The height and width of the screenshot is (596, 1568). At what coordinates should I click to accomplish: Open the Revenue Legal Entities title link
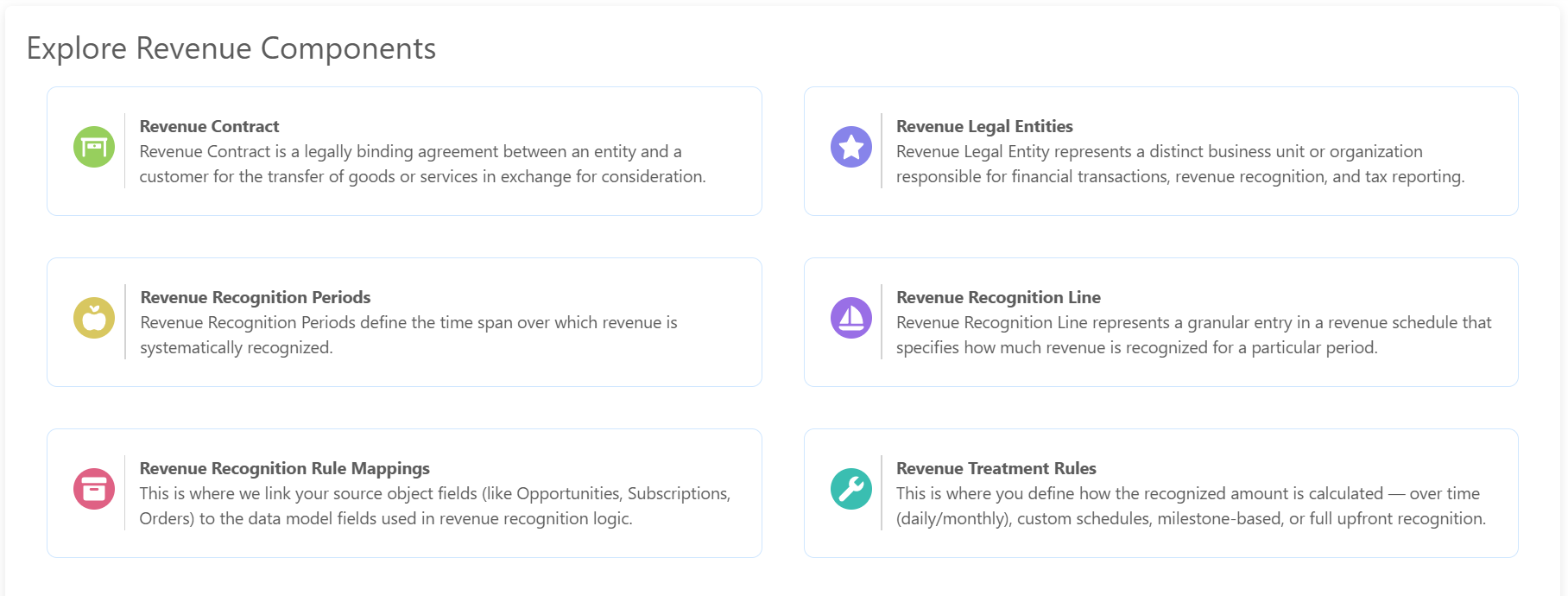click(984, 126)
